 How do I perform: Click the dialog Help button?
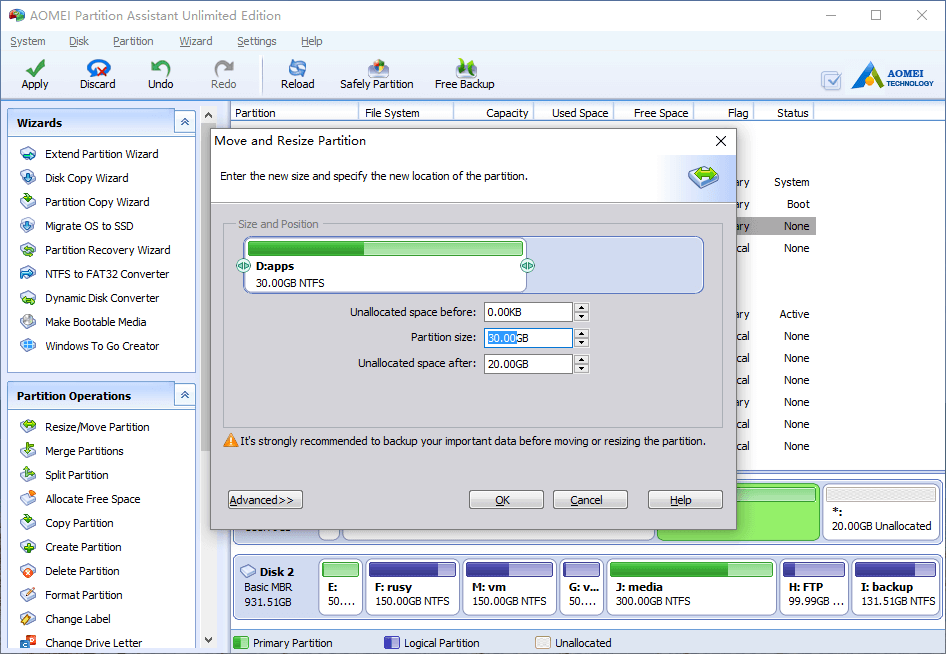(685, 500)
